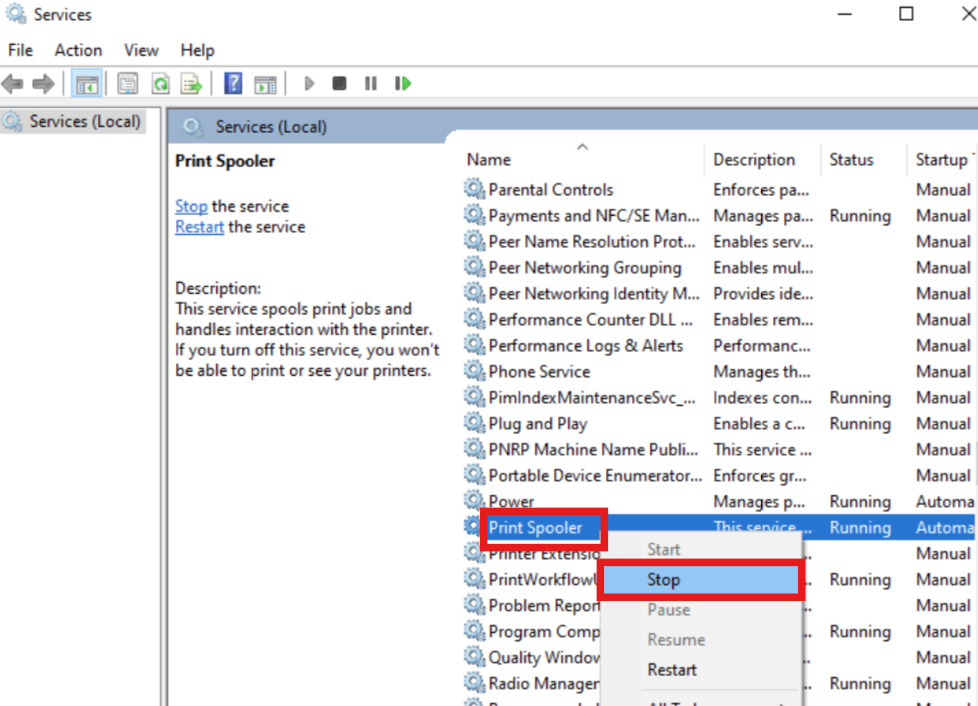Click gear icon beside Peer Networking Grouping
This screenshot has width=978, height=706.
(474, 266)
